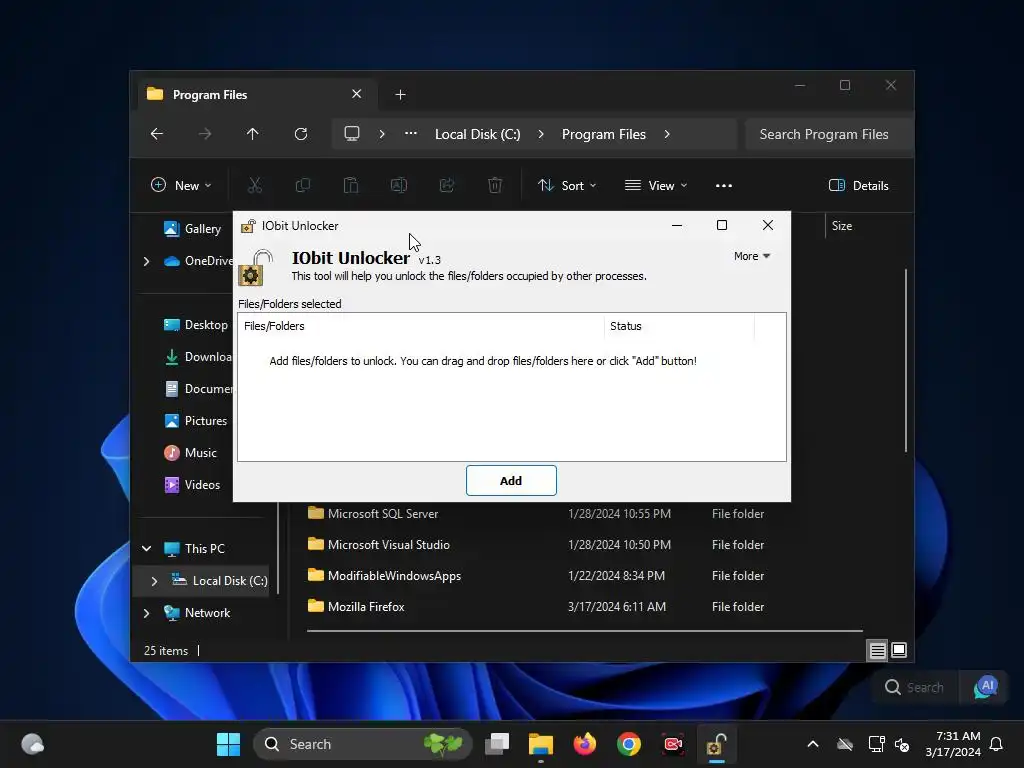
Task: Click the Rename icon in Explorer toolbar
Action: coord(399,185)
